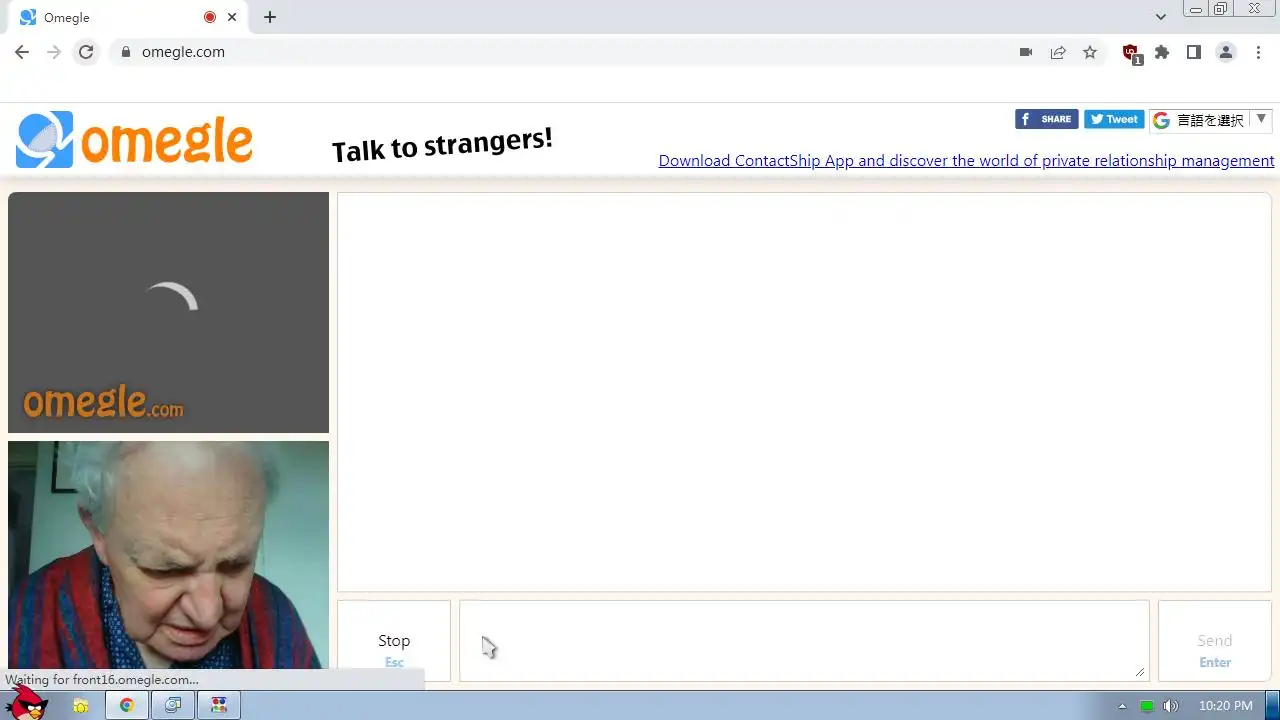Tweet about Omegle

(x=1114, y=119)
